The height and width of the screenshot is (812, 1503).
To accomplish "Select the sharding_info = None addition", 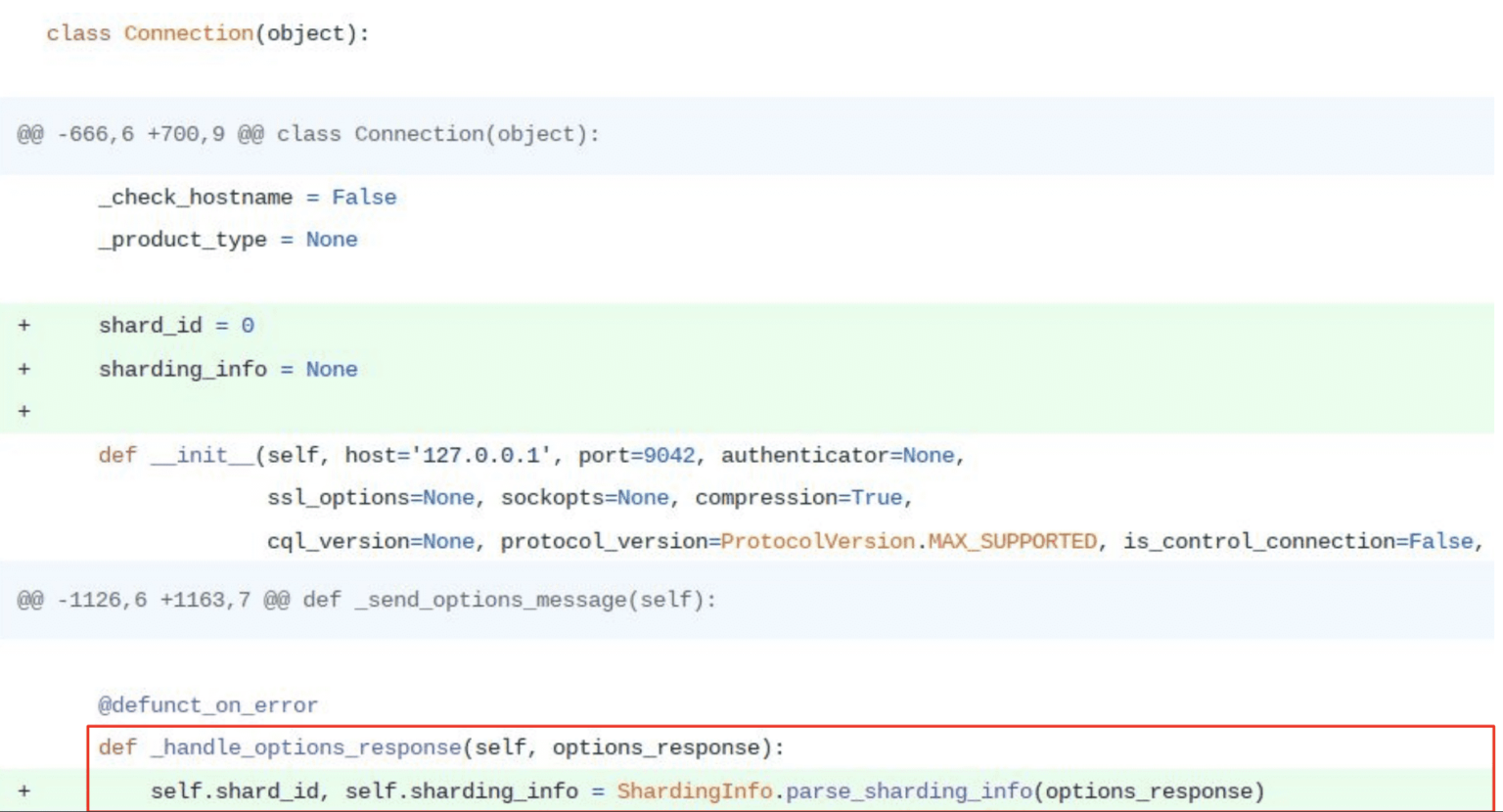I will 228,369.
